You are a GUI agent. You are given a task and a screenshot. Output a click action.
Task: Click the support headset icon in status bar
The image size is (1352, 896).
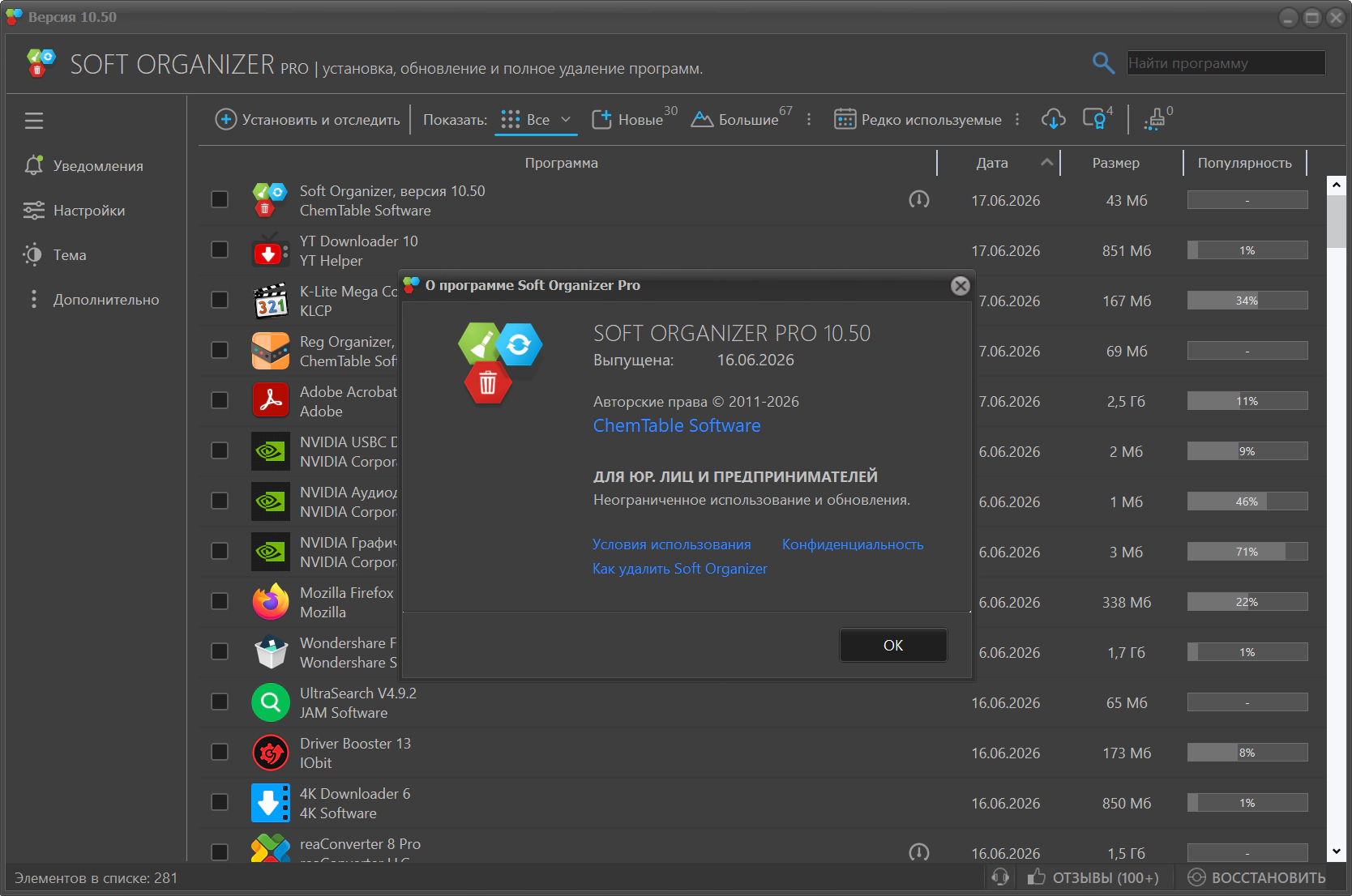click(1000, 877)
